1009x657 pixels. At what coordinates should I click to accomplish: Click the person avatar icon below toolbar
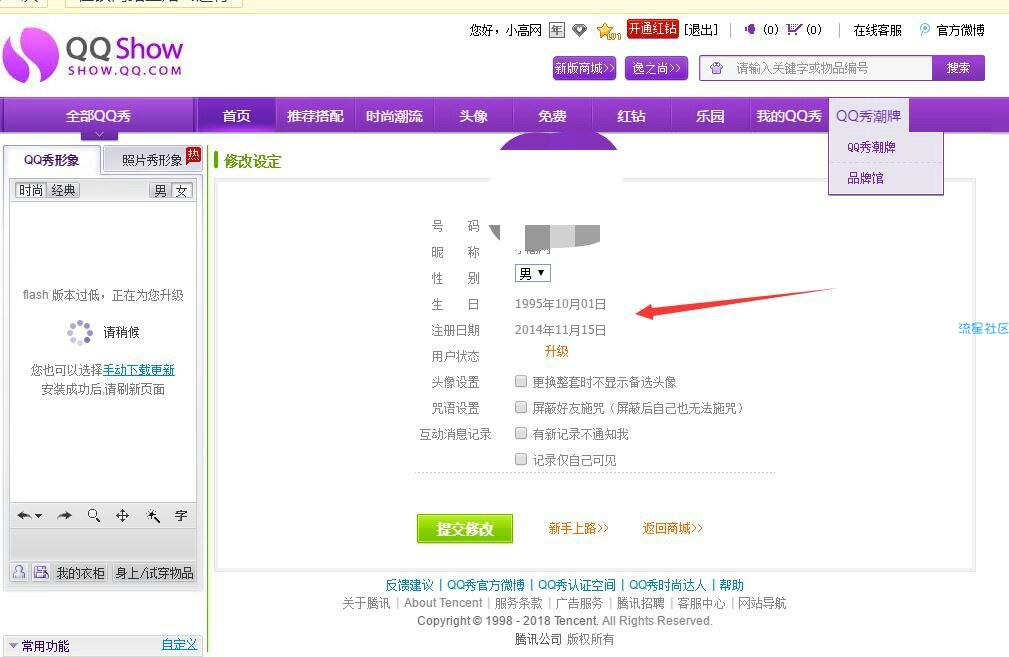(19, 572)
